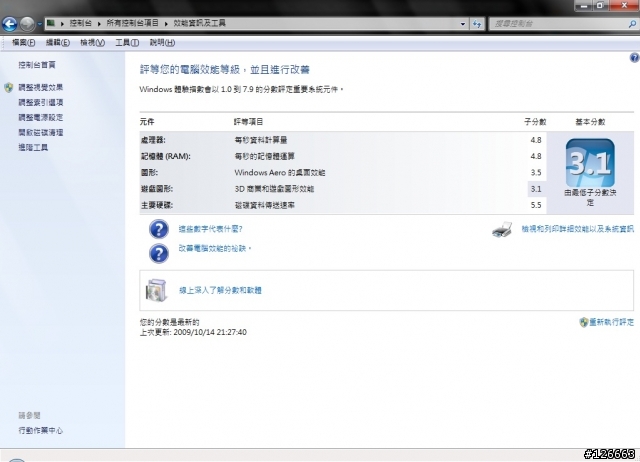The width and height of the screenshot is (640, 462).
Task: Select 控制台 breadcrumb in address bar
Action: click(80, 23)
